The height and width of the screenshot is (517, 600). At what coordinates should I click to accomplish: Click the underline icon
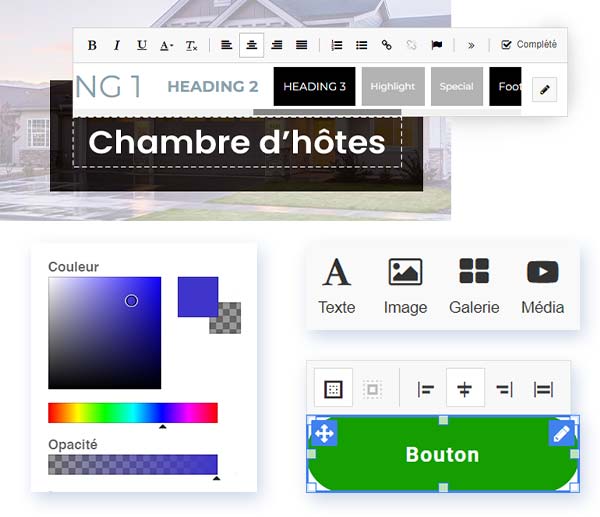tap(141, 45)
